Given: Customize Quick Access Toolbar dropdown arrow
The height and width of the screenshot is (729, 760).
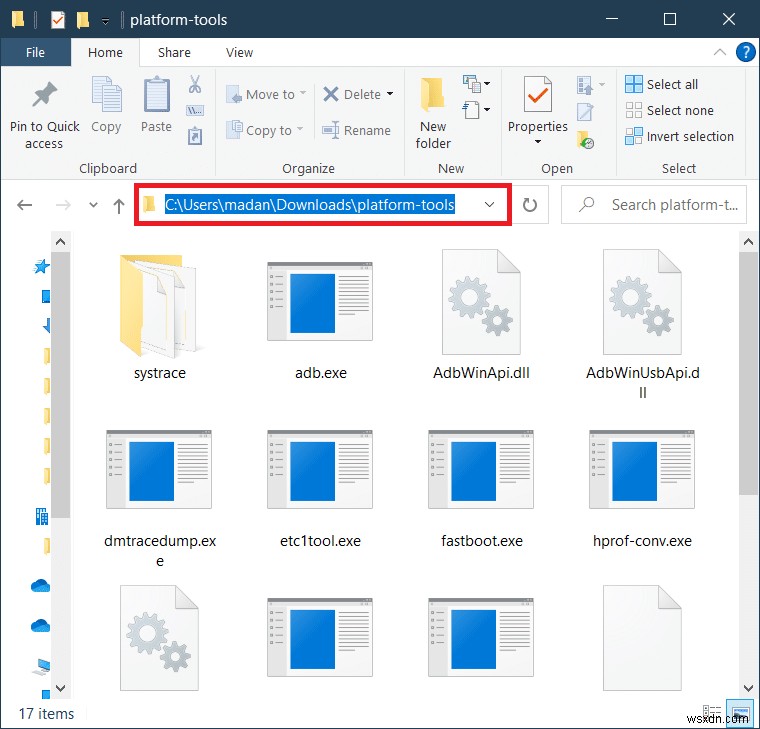Looking at the screenshot, I should [x=105, y=21].
